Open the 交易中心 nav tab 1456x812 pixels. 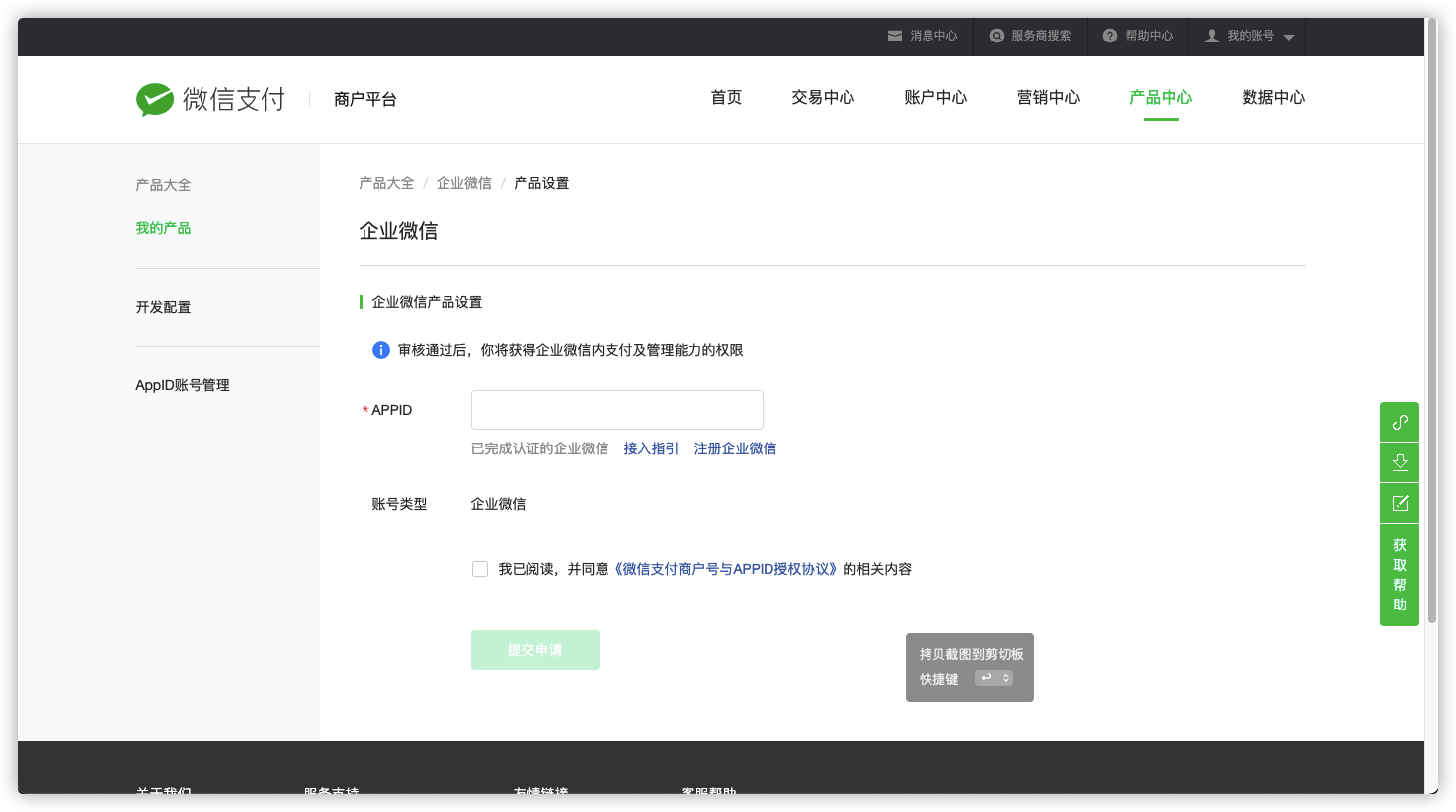tap(823, 97)
